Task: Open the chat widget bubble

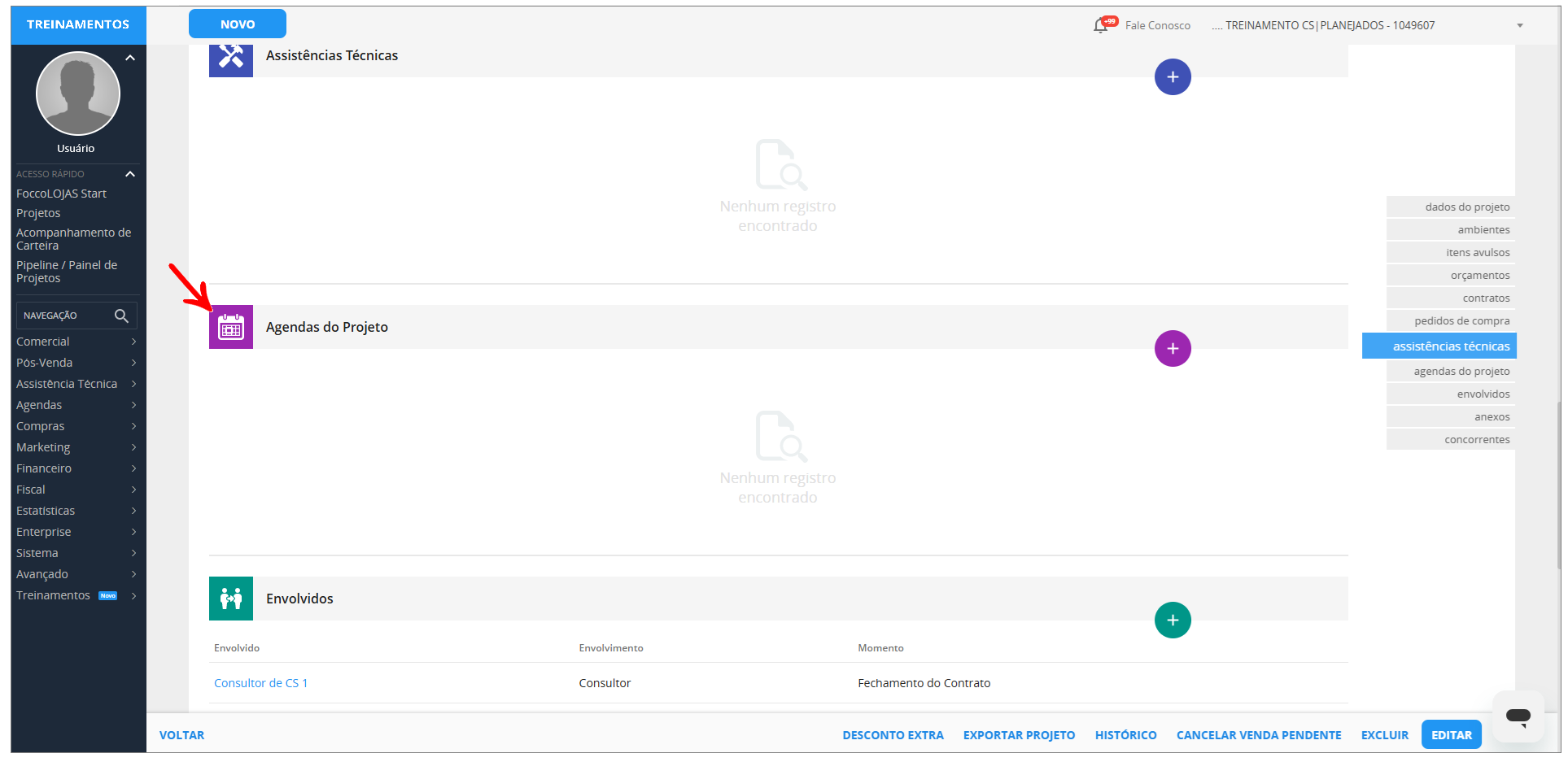Action: (1518, 716)
